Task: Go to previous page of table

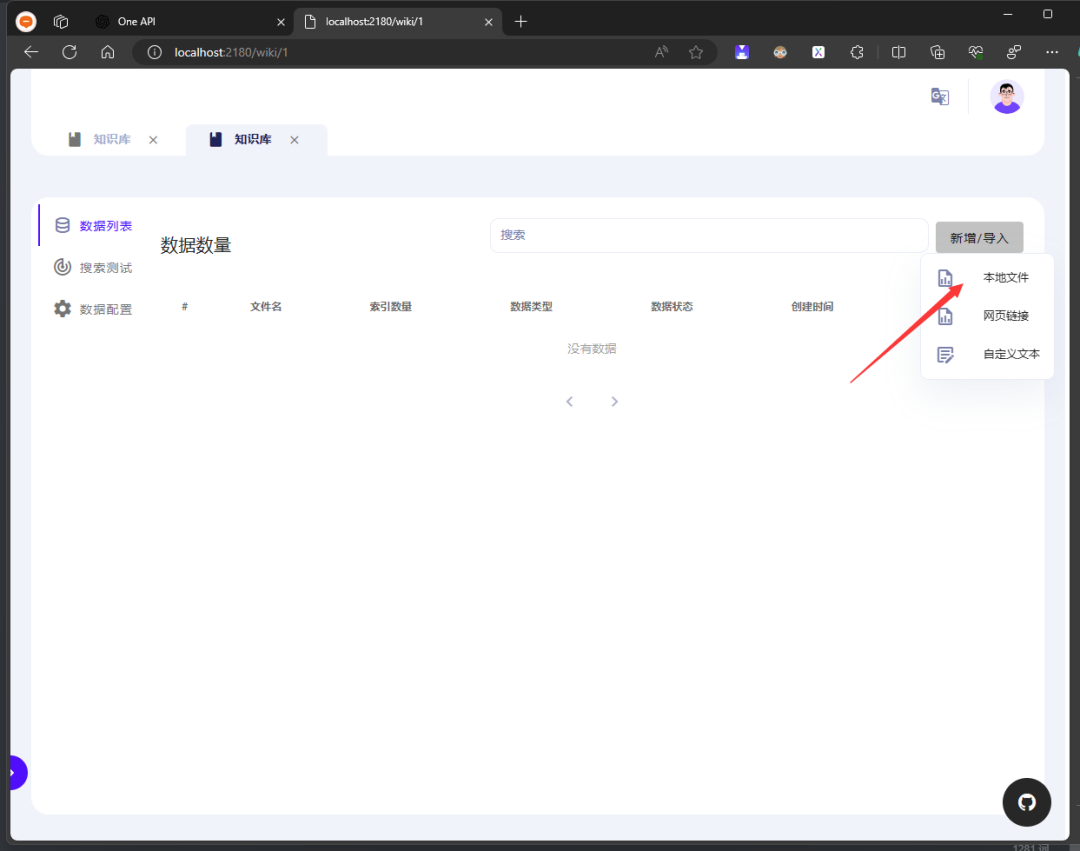Action: point(570,402)
